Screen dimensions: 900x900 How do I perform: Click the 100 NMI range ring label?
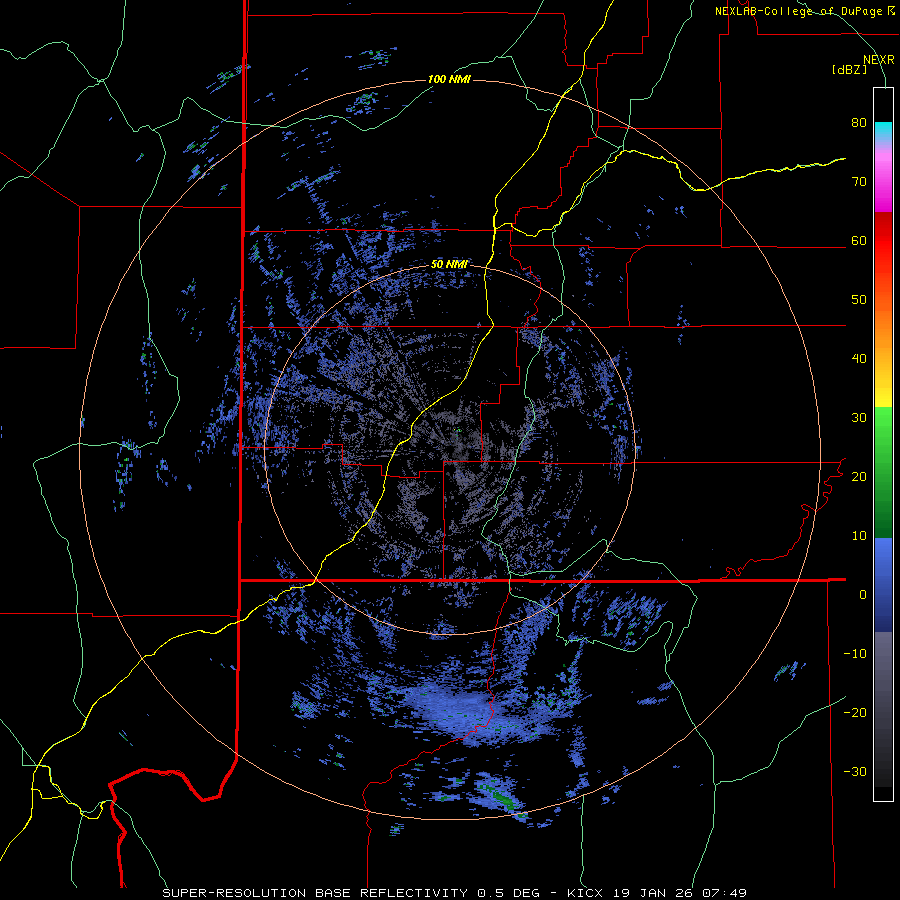[449, 79]
